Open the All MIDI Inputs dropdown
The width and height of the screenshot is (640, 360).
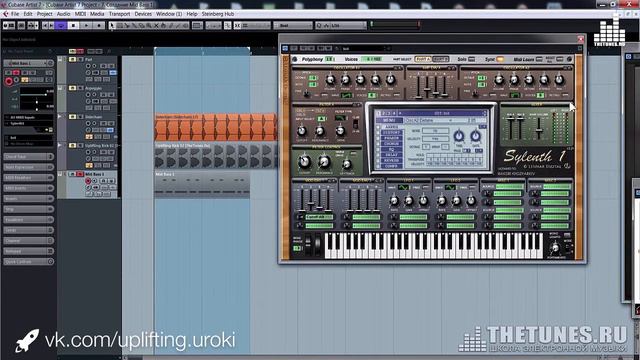pyautogui.click(x=29, y=118)
